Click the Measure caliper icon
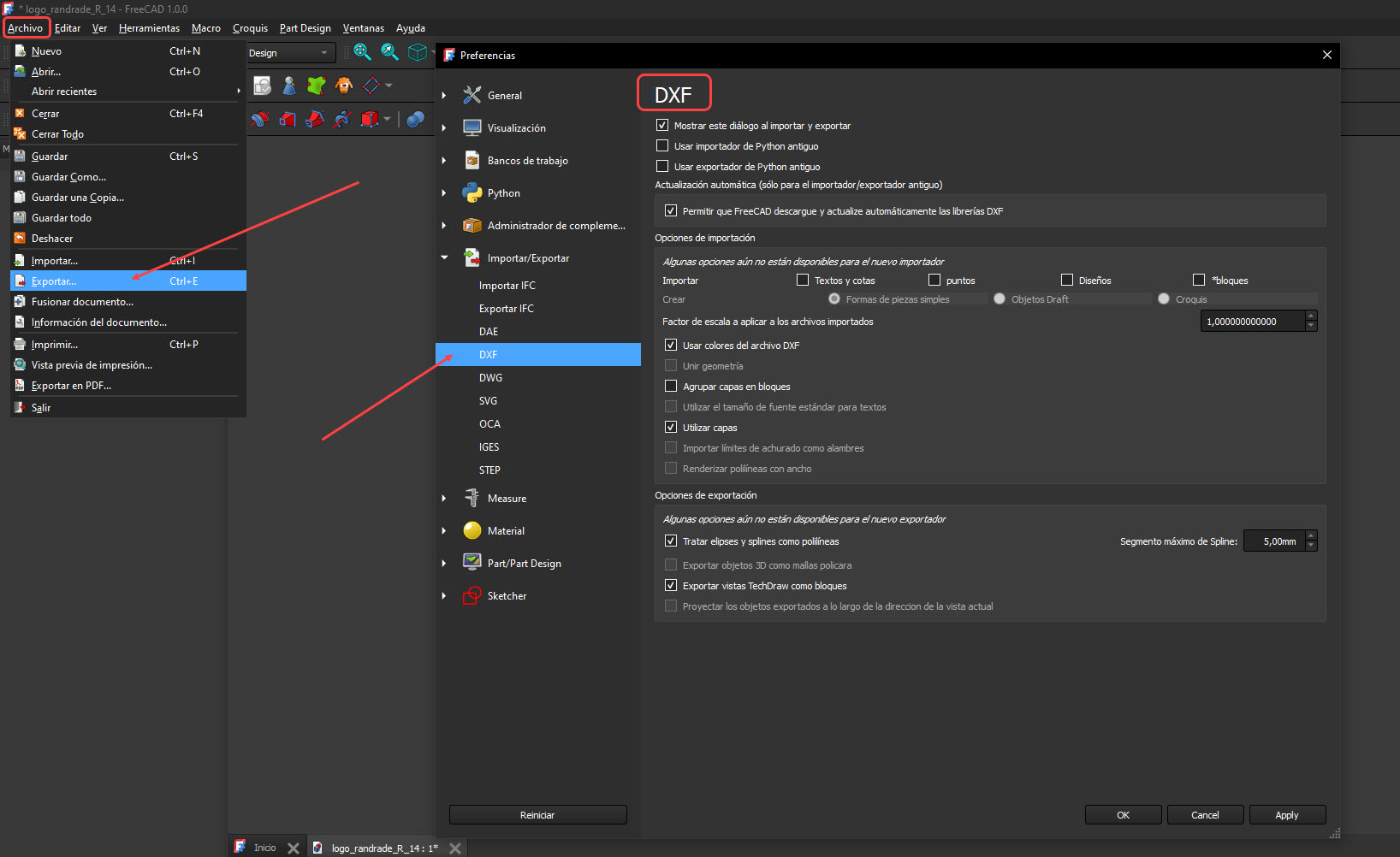 [472, 498]
